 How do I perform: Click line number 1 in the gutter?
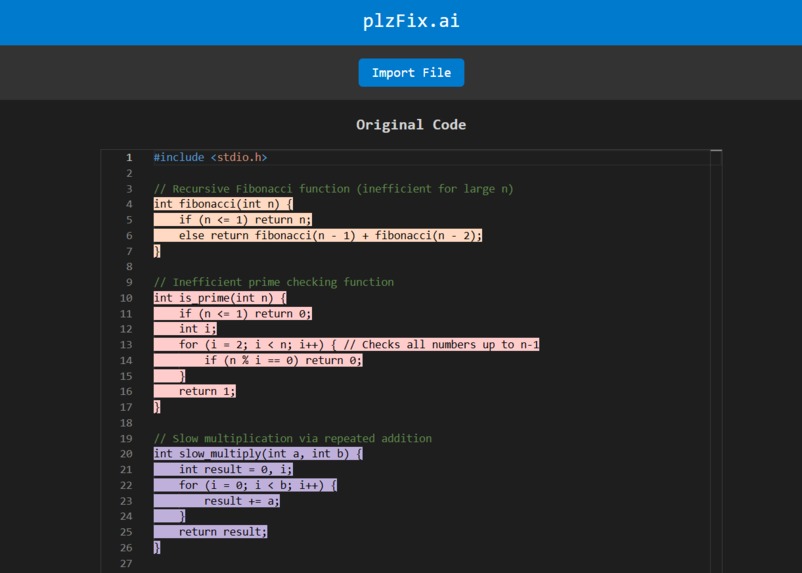(129, 158)
